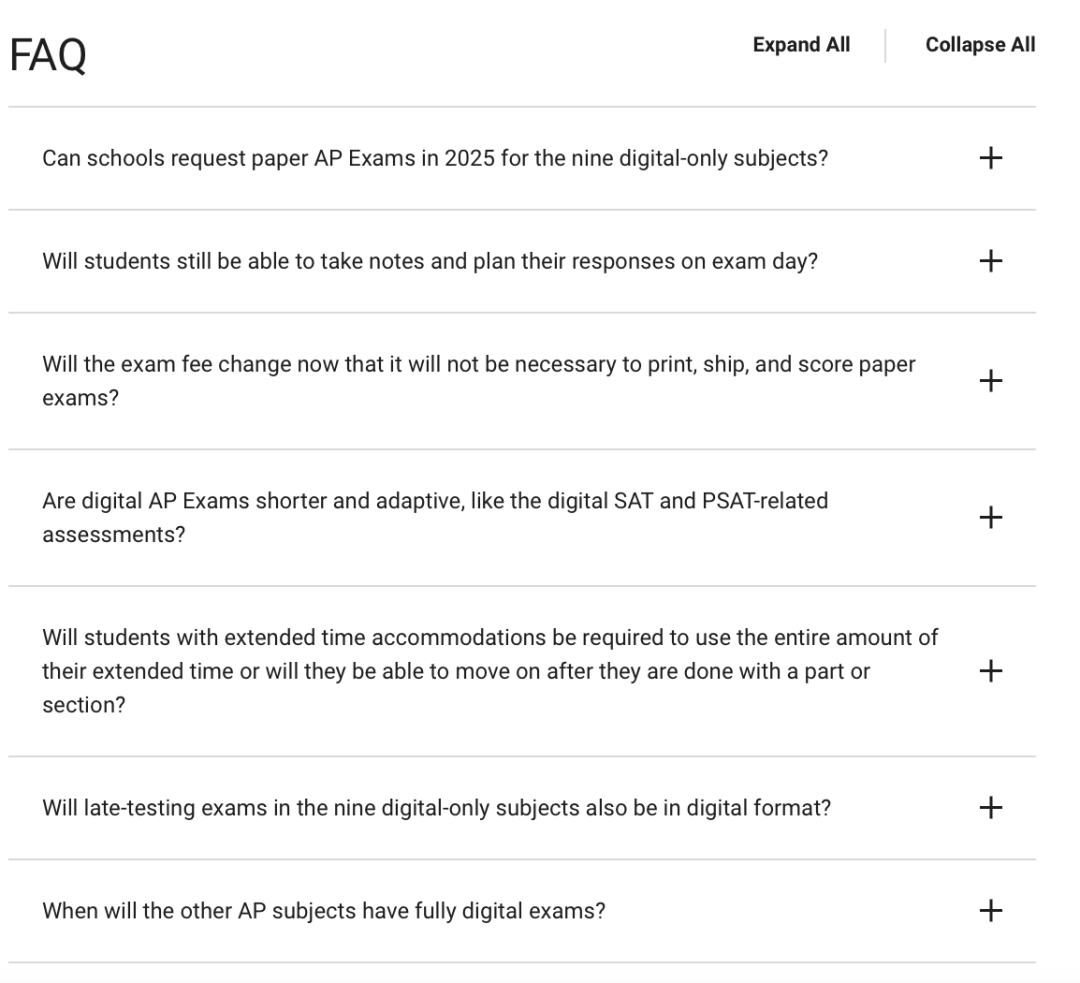Click 'exams?' second line of fee question

pyautogui.click(x=81, y=398)
